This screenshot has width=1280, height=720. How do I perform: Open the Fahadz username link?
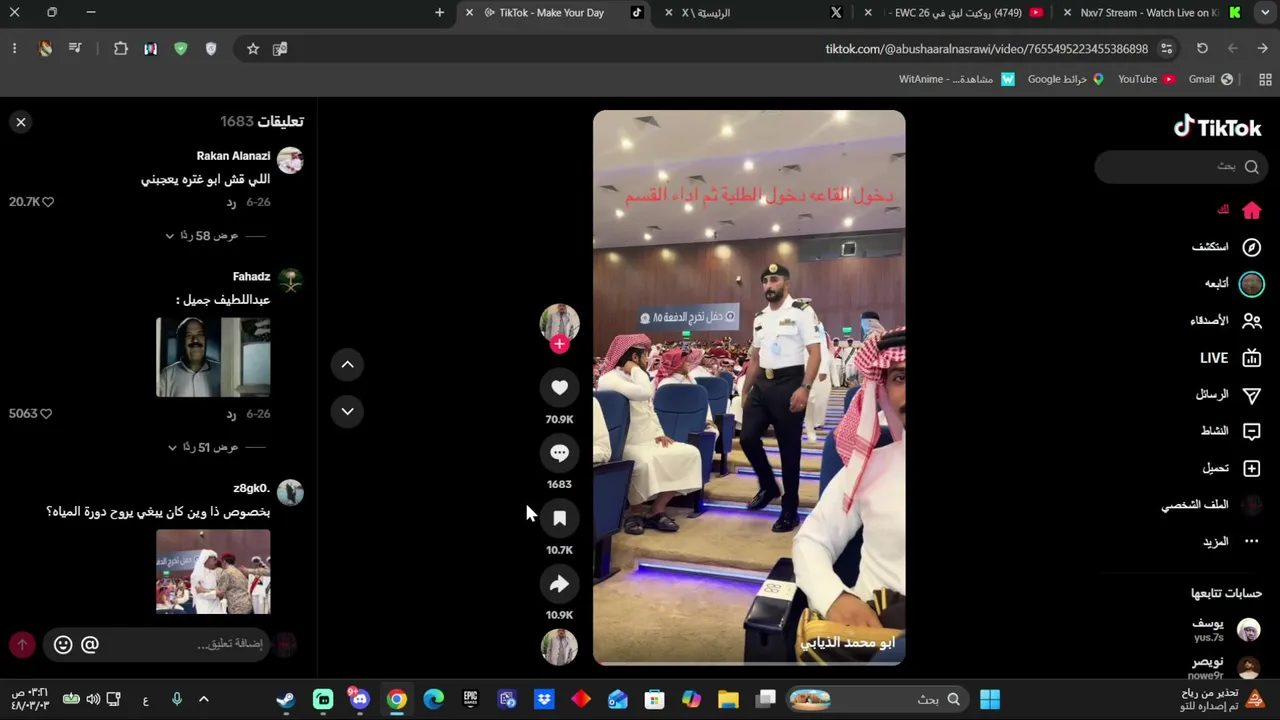[x=251, y=277]
